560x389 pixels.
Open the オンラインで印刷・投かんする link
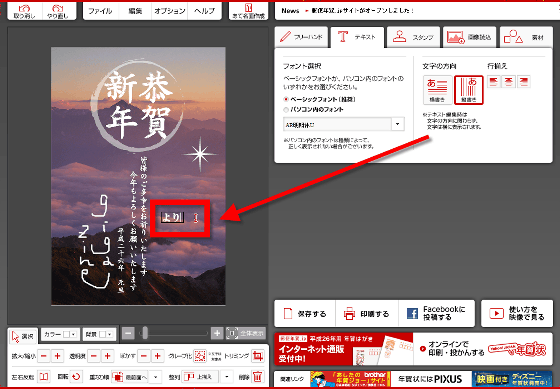coord(483,349)
